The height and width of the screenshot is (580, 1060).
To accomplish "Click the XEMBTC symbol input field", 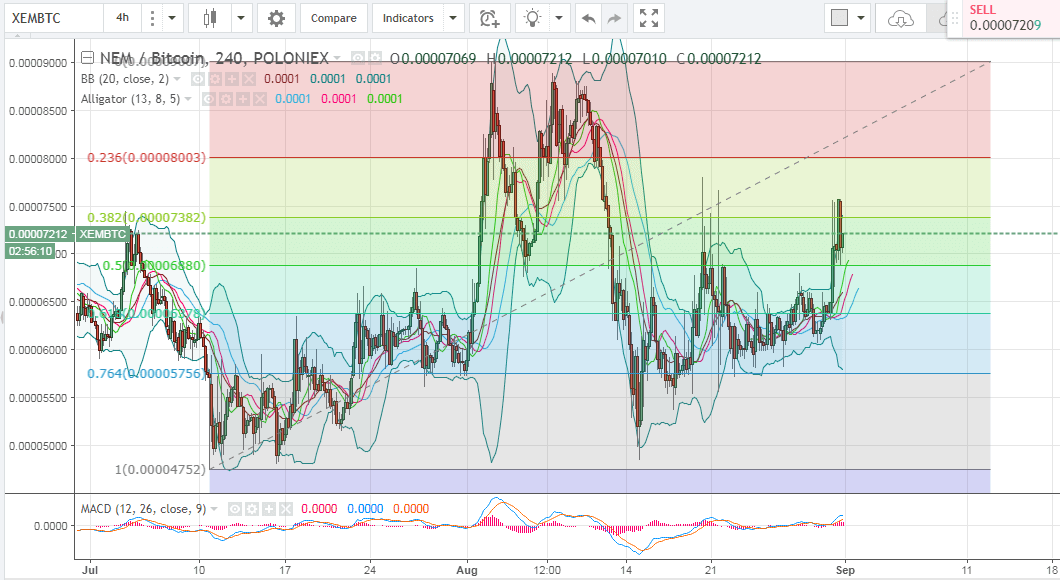I will [x=54, y=18].
